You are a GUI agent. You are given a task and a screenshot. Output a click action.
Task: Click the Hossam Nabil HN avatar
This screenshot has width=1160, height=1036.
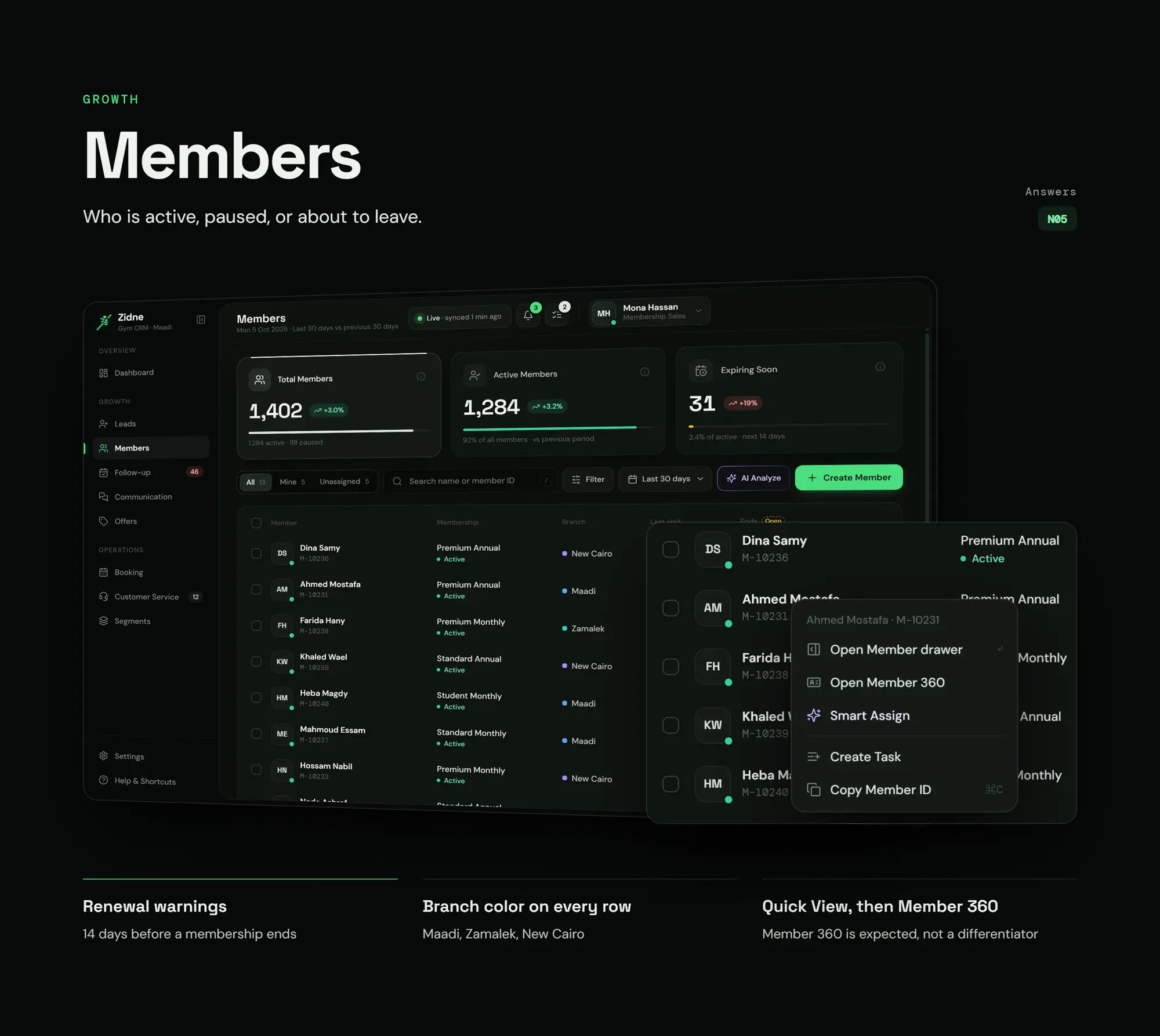282,770
